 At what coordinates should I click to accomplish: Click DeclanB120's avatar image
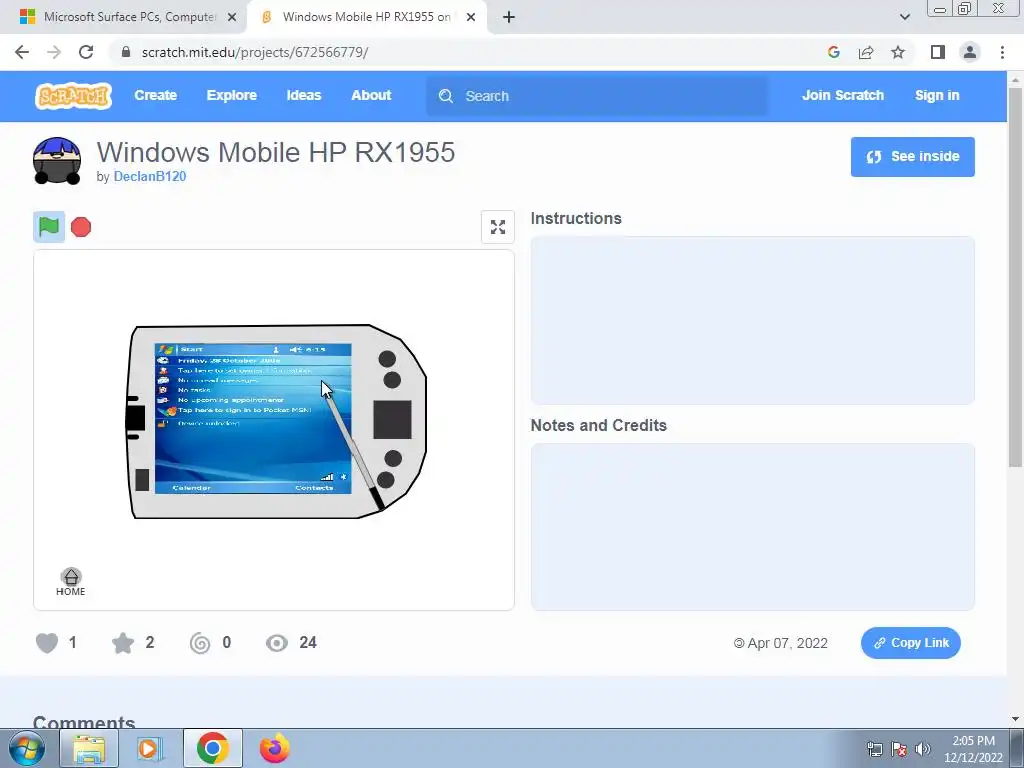[57, 161]
